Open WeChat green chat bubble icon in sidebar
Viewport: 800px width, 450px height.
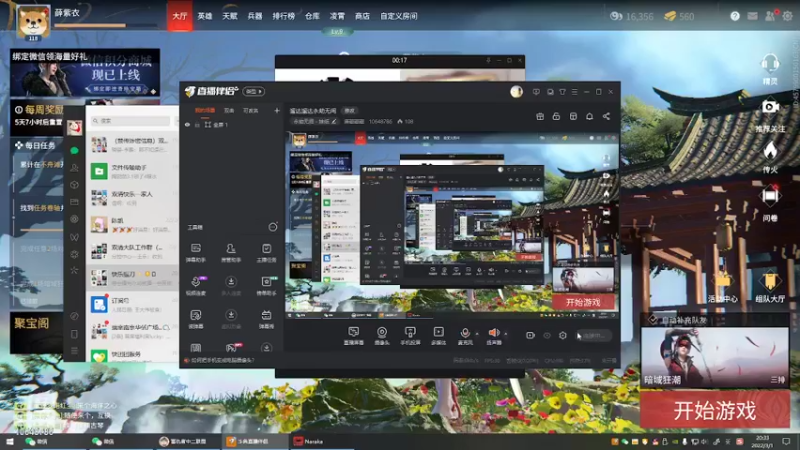pos(74,150)
